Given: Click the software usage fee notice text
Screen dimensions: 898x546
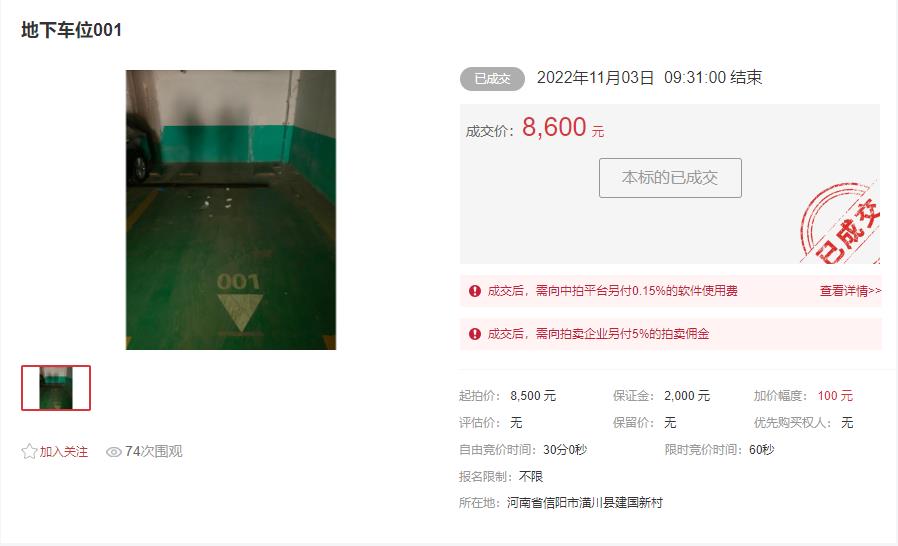Looking at the screenshot, I should point(612,291).
